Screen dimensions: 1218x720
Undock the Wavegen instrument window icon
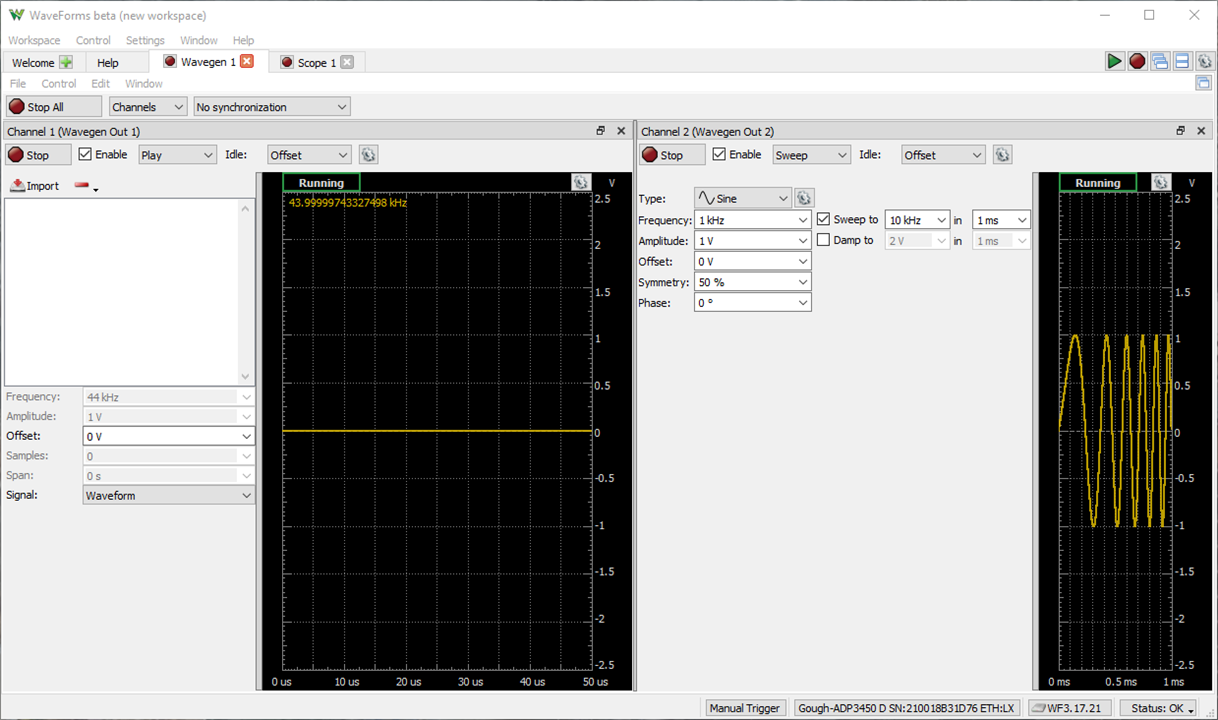point(1204,83)
